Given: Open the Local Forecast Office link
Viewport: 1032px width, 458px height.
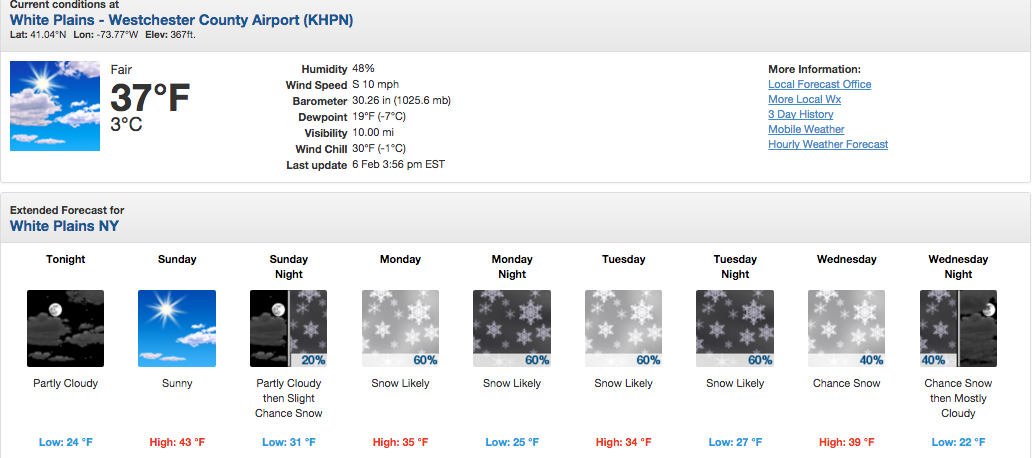Looking at the screenshot, I should [x=819, y=84].
